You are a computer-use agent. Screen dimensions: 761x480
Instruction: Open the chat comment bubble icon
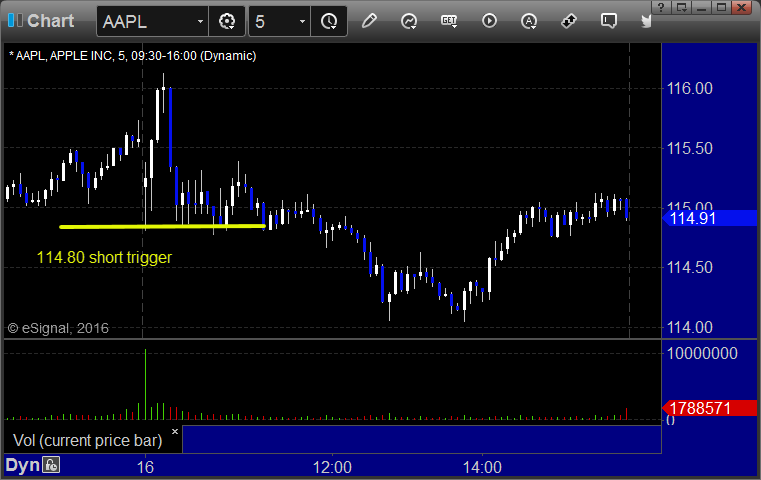point(609,21)
